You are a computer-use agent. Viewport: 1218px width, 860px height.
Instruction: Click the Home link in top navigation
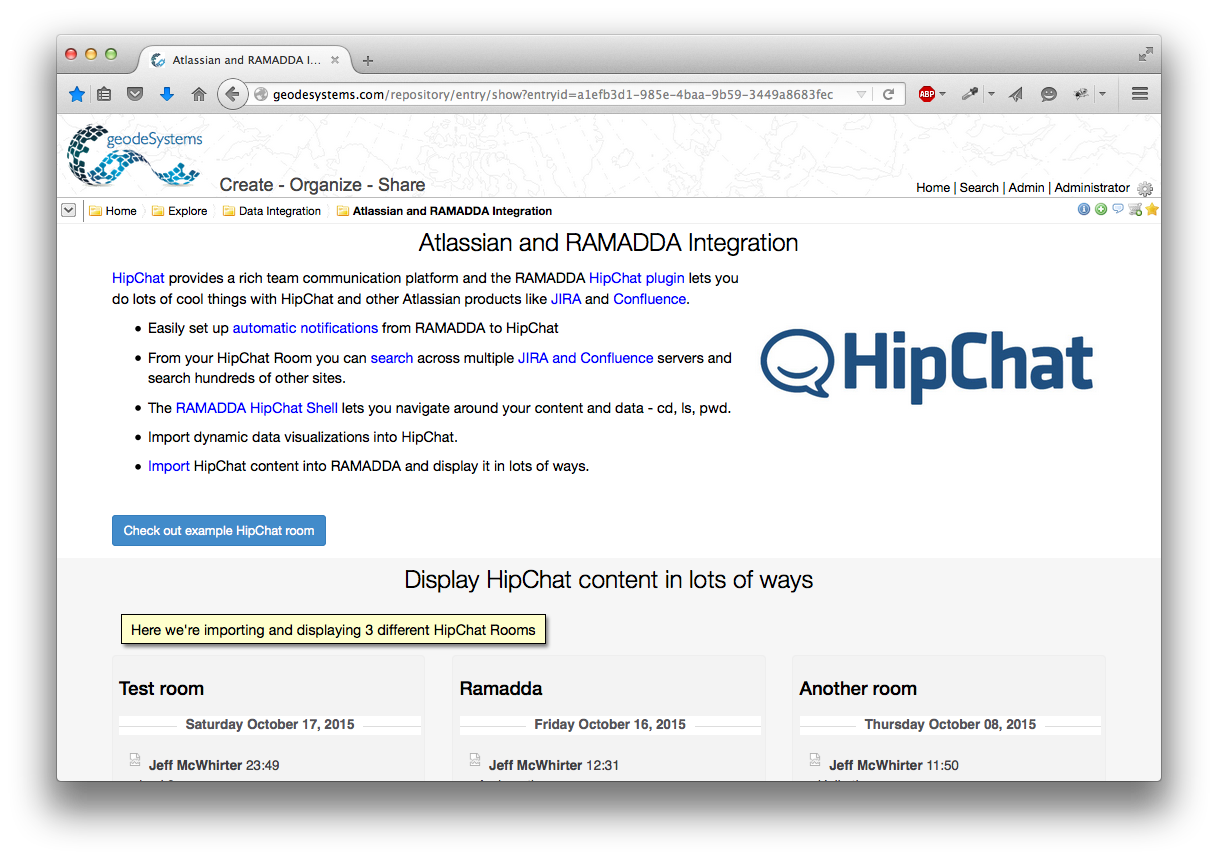pos(933,188)
